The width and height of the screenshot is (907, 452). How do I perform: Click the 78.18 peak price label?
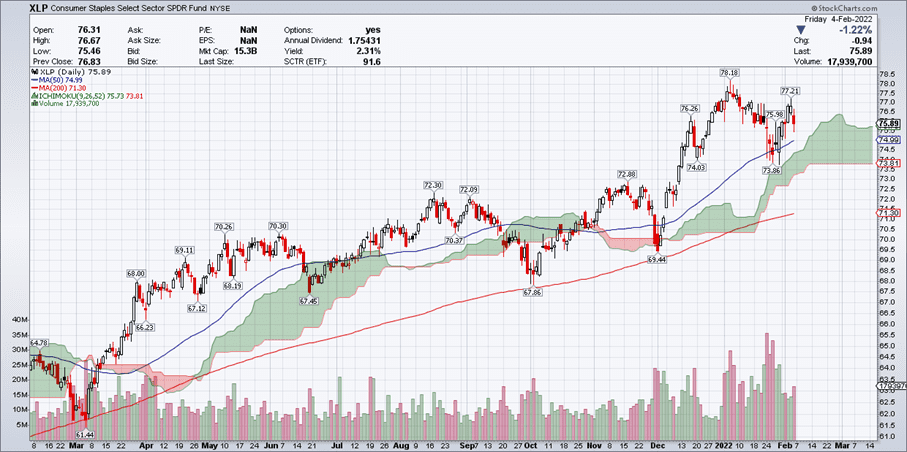[x=729, y=73]
